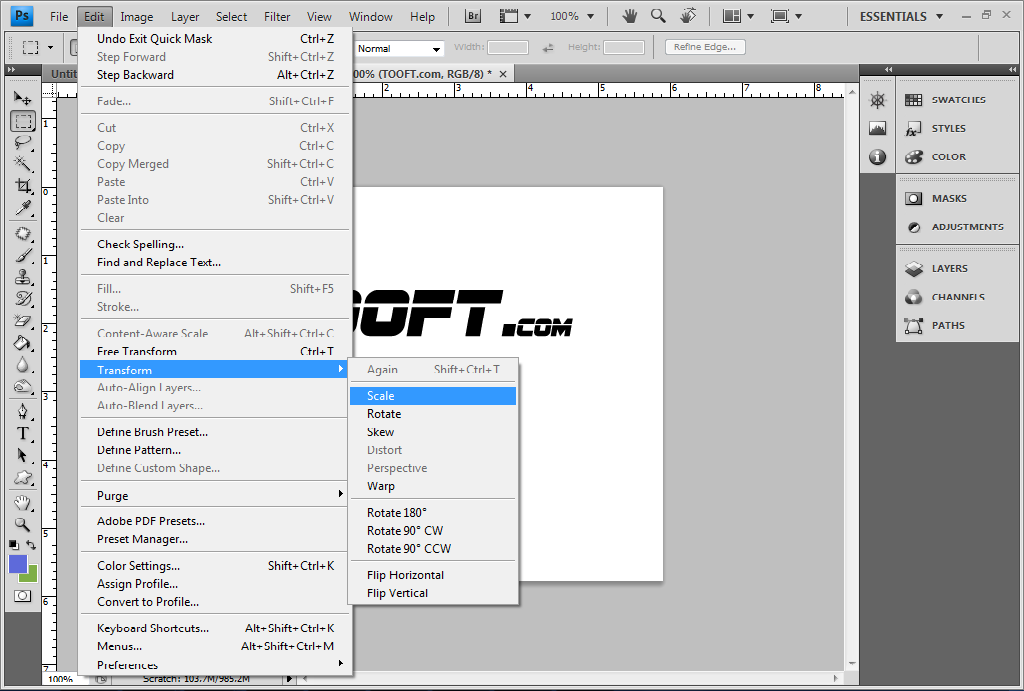Select the Brush tool
Viewport: 1024px width, 691px height.
[x=23, y=255]
